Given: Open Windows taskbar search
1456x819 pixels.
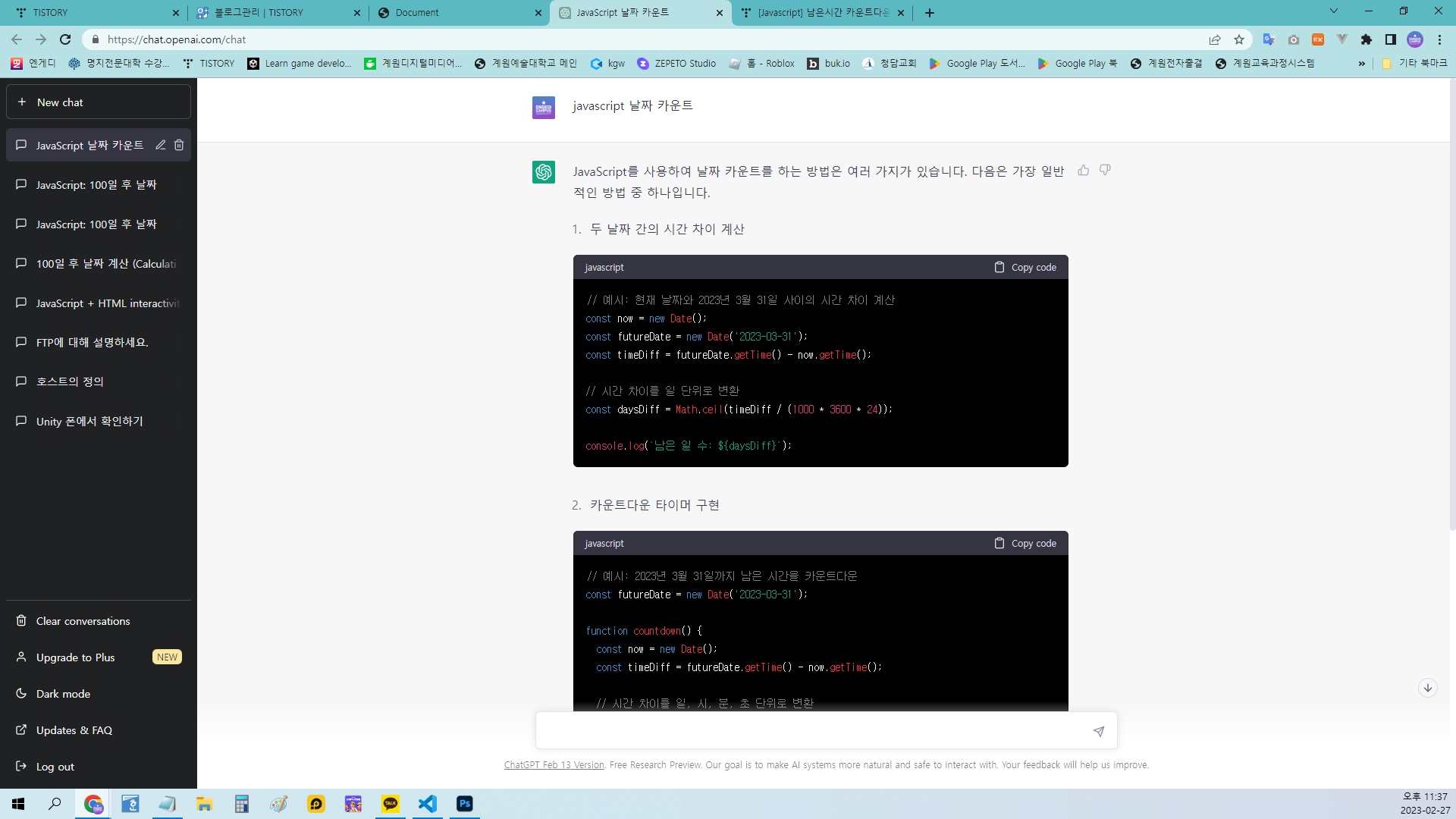Looking at the screenshot, I should (55, 804).
